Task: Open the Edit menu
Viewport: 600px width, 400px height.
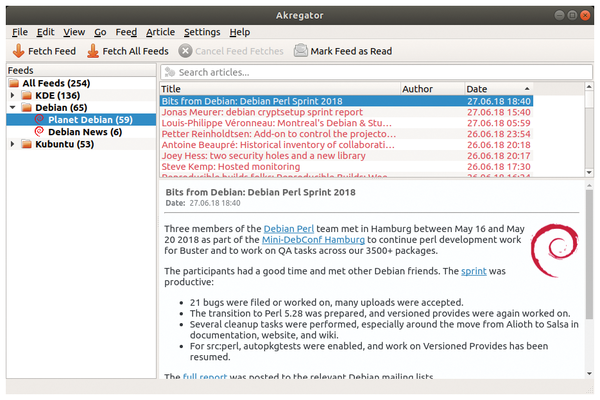Action: [x=46, y=32]
